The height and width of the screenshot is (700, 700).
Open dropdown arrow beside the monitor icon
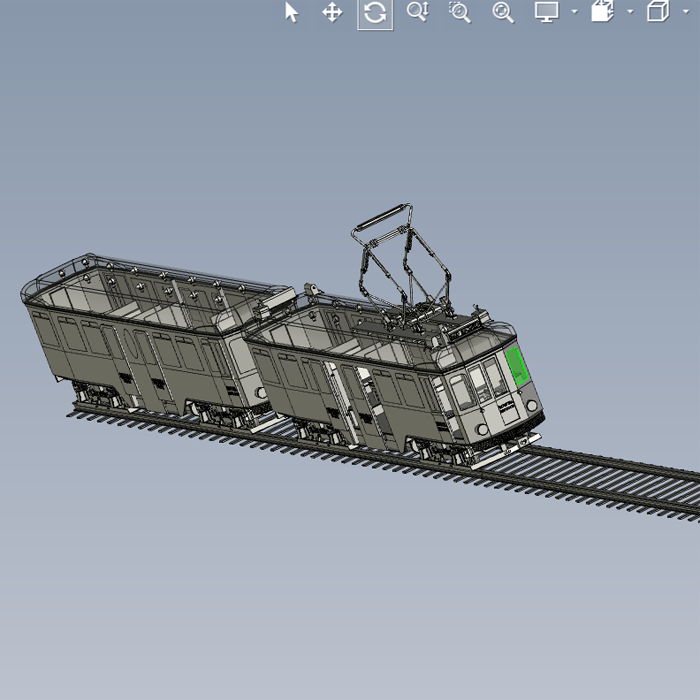pyautogui.click(x=575, y=12)
